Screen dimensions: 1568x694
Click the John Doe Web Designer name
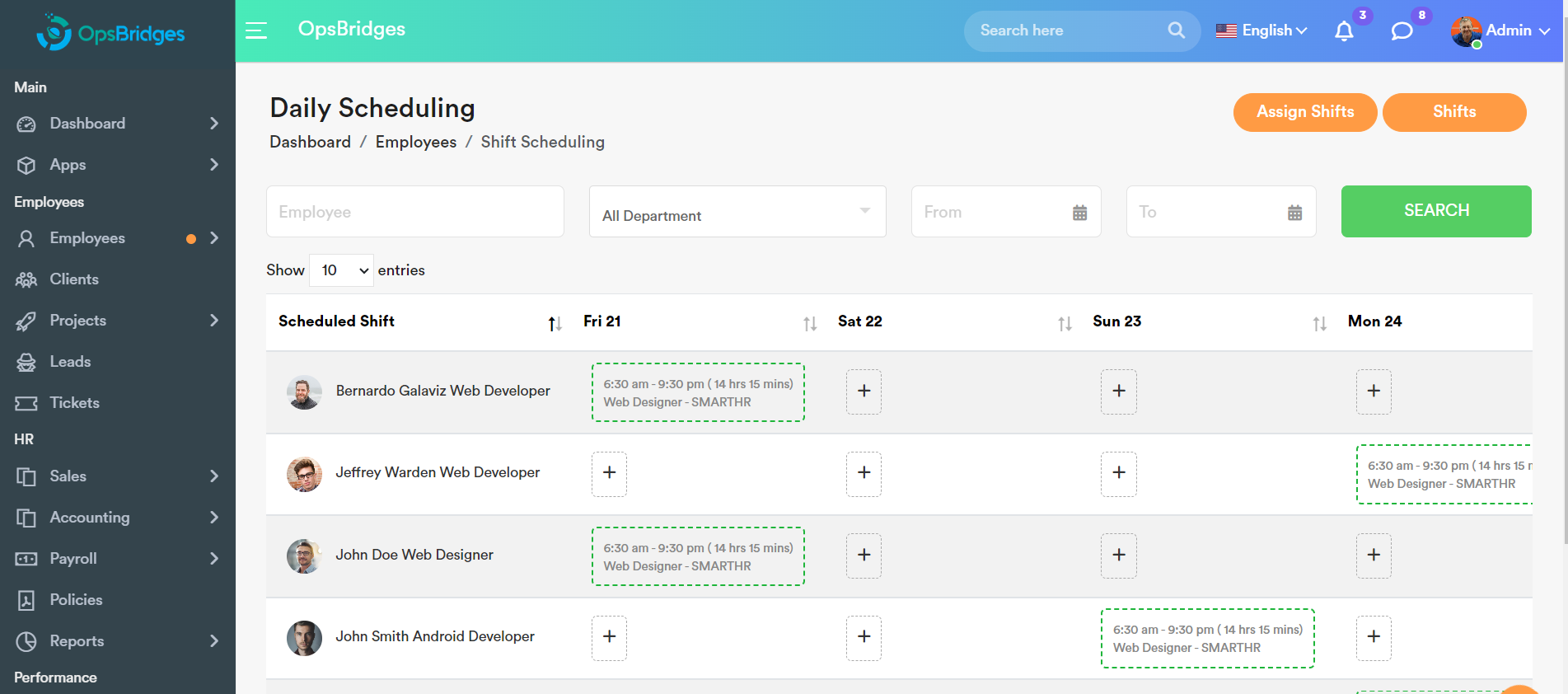click(414, 555)
